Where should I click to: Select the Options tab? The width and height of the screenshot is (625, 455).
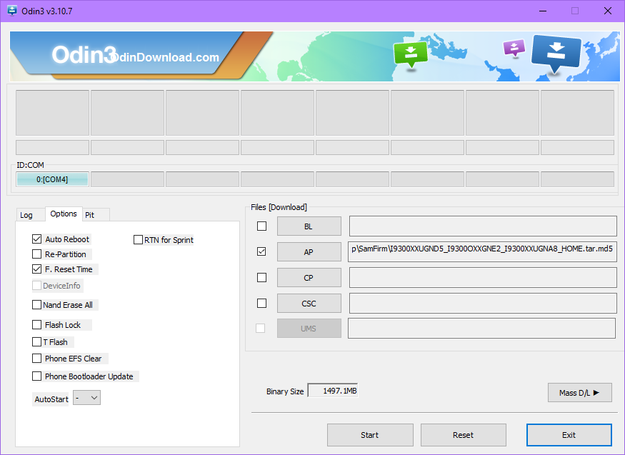point(63,214)
